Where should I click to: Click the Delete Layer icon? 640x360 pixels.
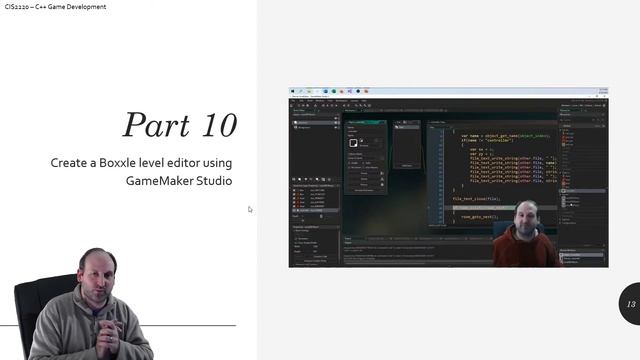329,179
